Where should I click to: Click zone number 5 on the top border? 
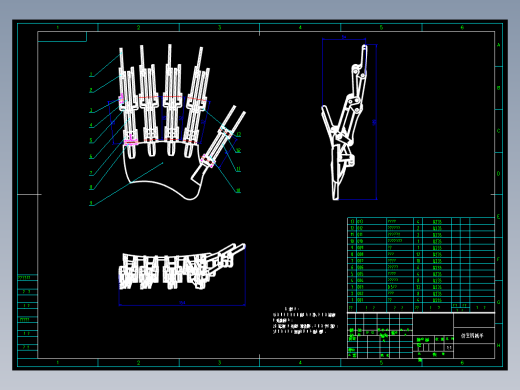tap(381, 27)
